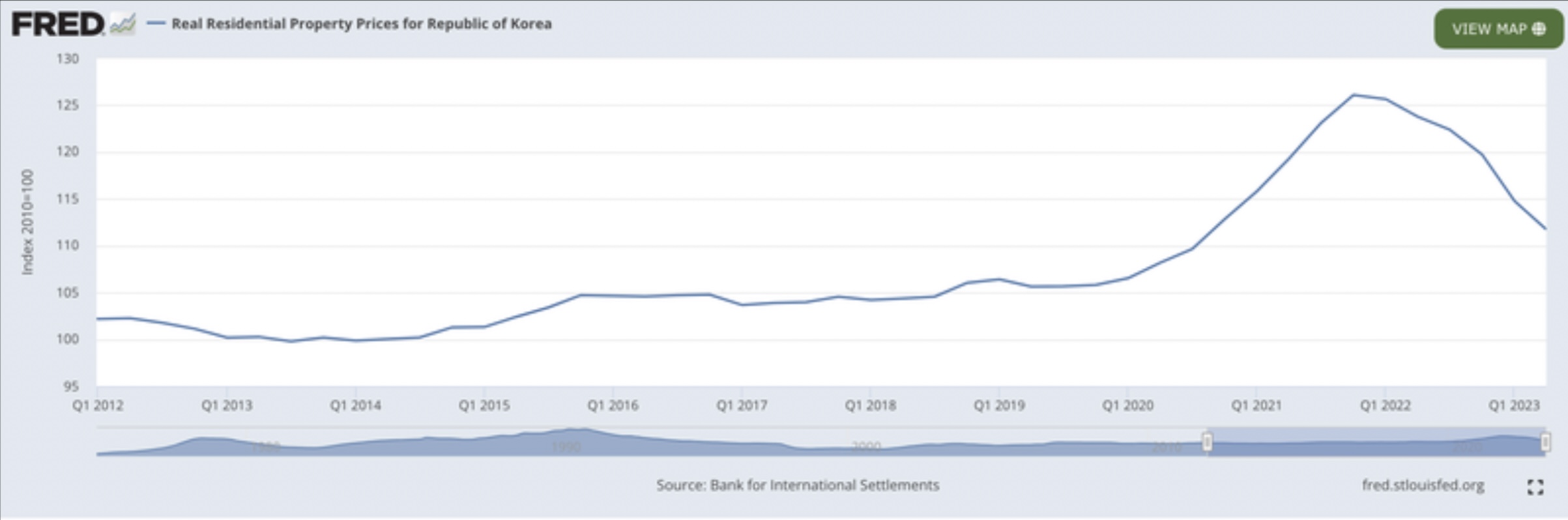Click the 2000 area in the navigator timeline
Viewport: 1568px width, 520px height.
pos(866,446)
